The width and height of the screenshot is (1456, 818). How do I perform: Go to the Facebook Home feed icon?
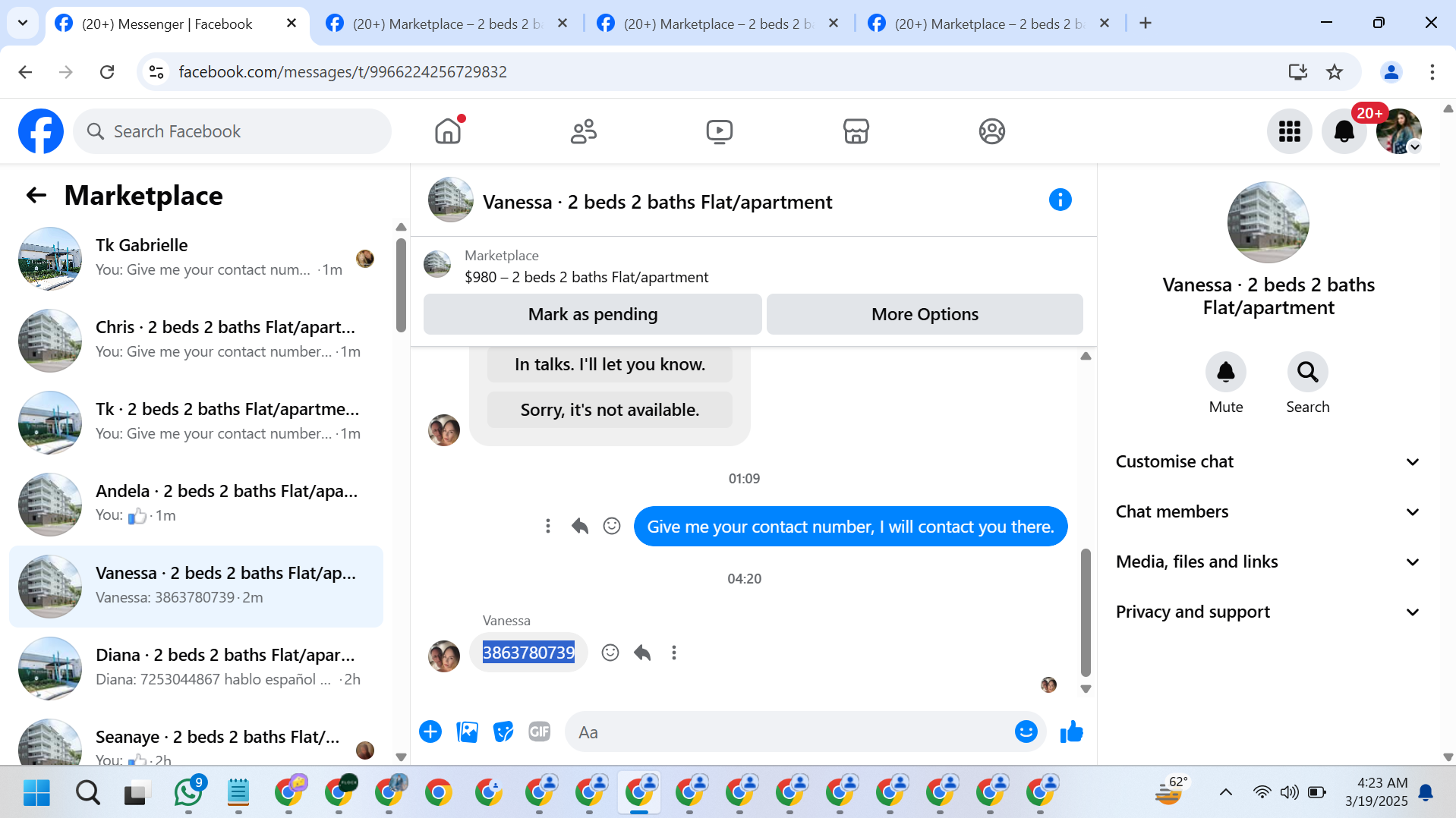point(448,131)
